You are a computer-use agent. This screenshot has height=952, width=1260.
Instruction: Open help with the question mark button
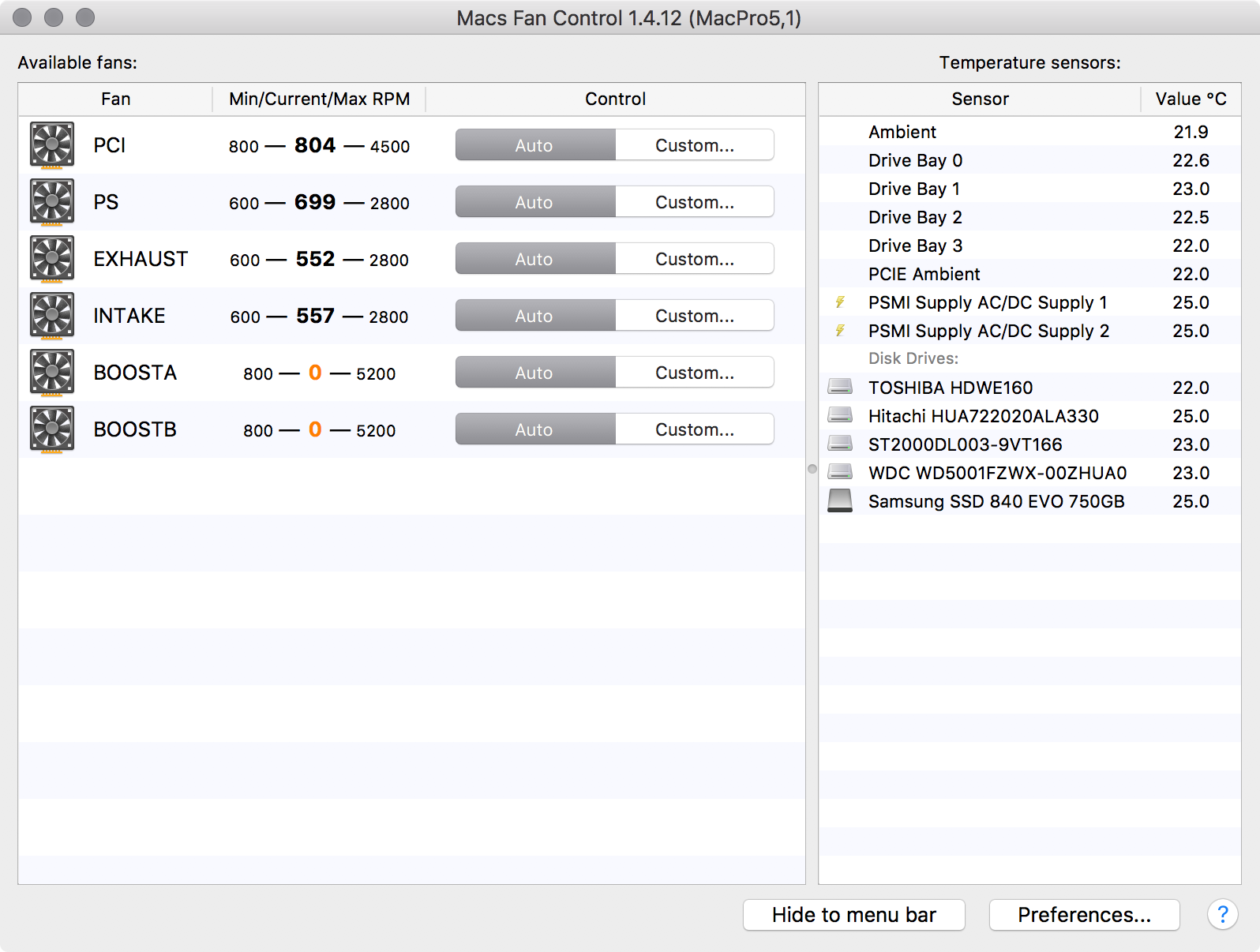pos(1222,915)
